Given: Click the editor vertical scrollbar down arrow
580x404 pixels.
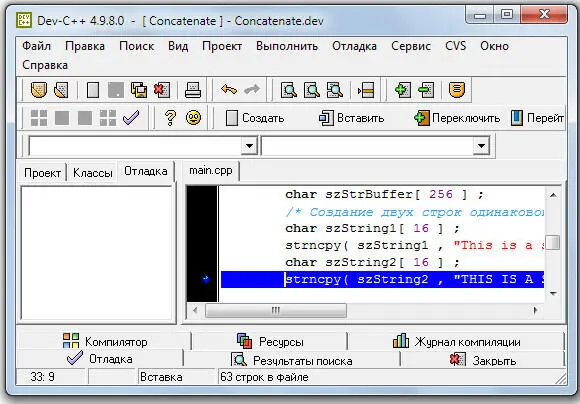Looking at the screenshot, I should [553, 293].
